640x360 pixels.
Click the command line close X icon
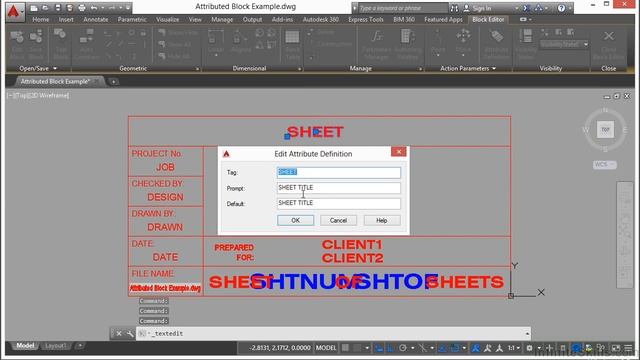point(119,334)
